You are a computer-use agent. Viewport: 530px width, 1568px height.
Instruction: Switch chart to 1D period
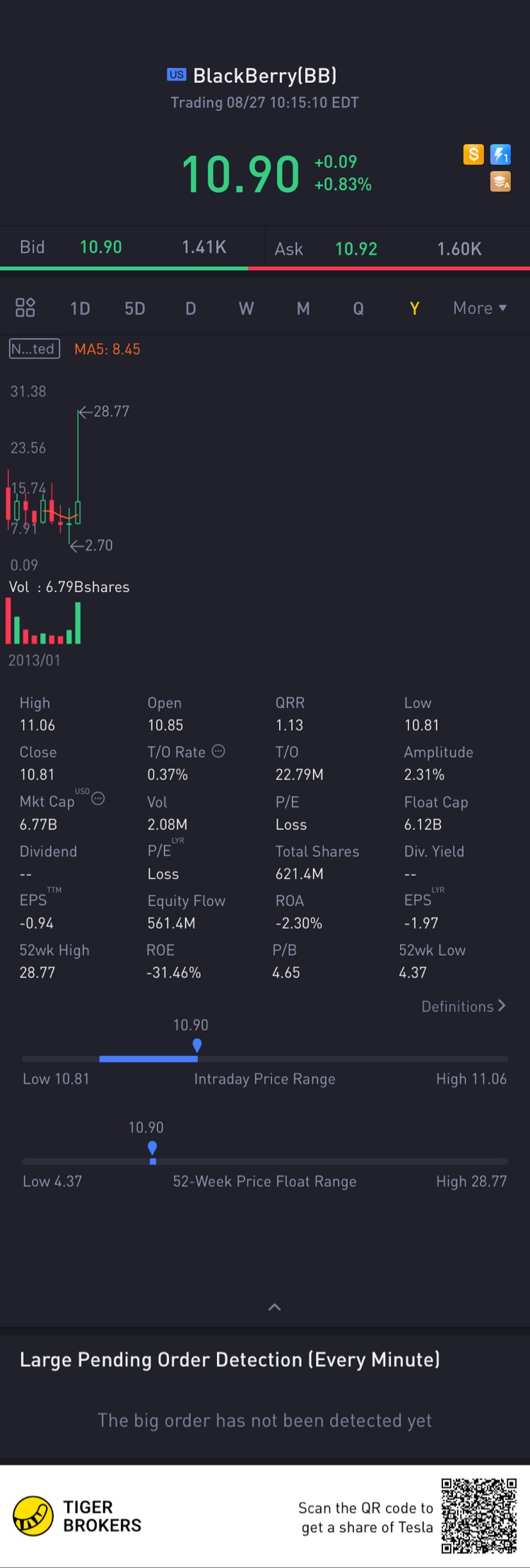(80, 308)
